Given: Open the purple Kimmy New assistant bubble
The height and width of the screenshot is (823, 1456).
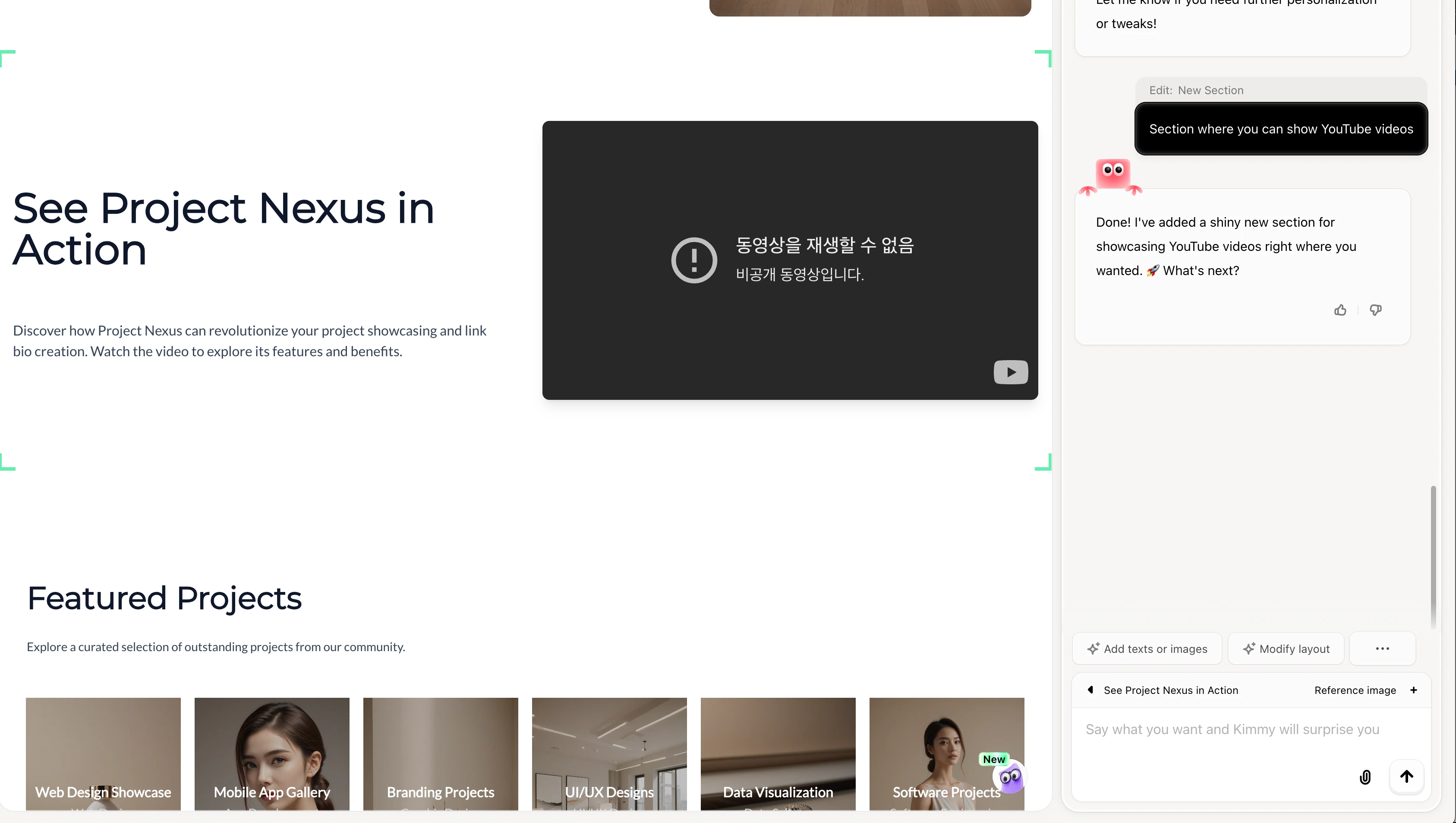Looking at the screenshot, I should pos(1011,777).
